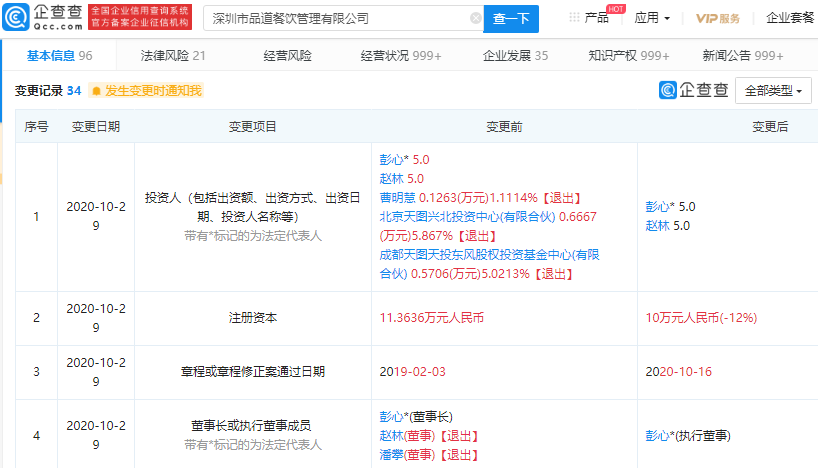Click the 变更项目 column header

[252, 126]
